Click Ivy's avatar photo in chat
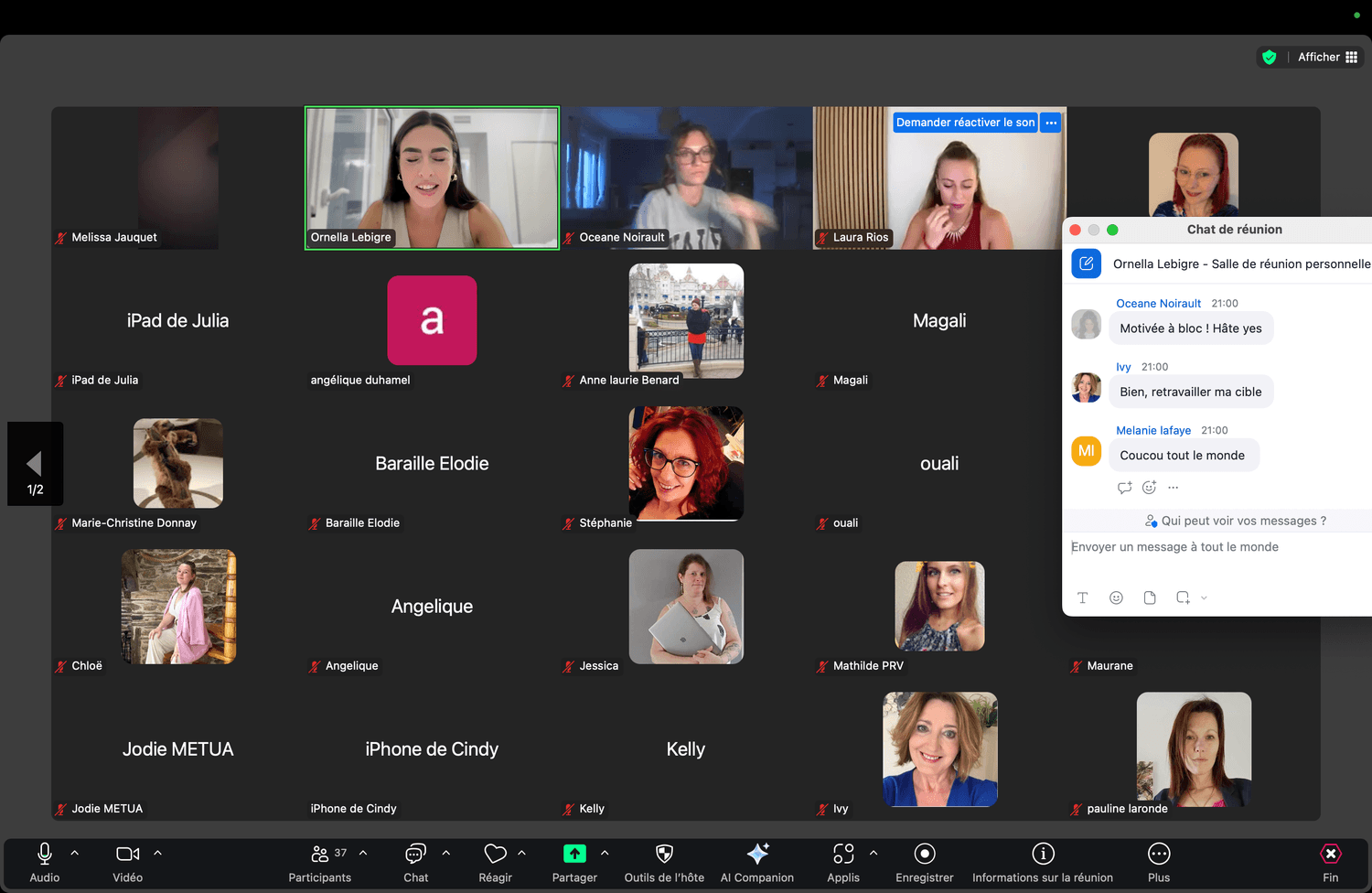 [x=1086, y=387]
